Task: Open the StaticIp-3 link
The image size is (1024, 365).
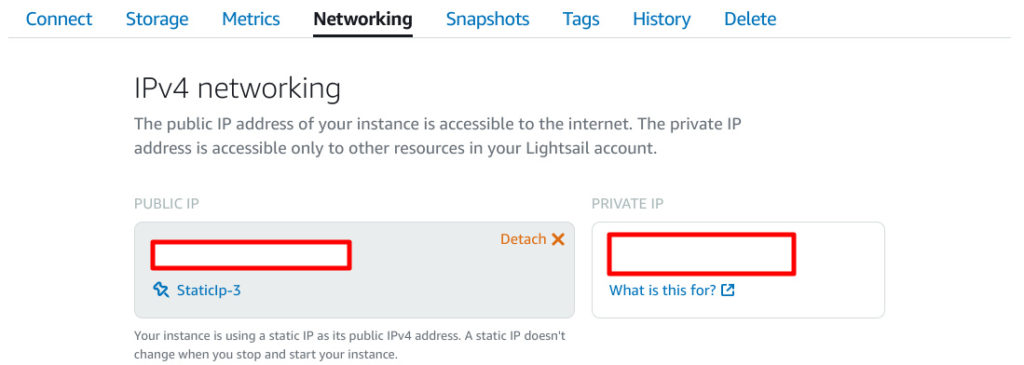Action: (209, 290)
